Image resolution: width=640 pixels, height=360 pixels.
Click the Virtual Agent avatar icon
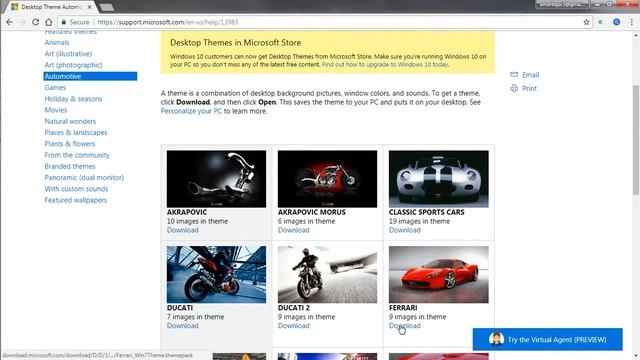tap(496, 339)
